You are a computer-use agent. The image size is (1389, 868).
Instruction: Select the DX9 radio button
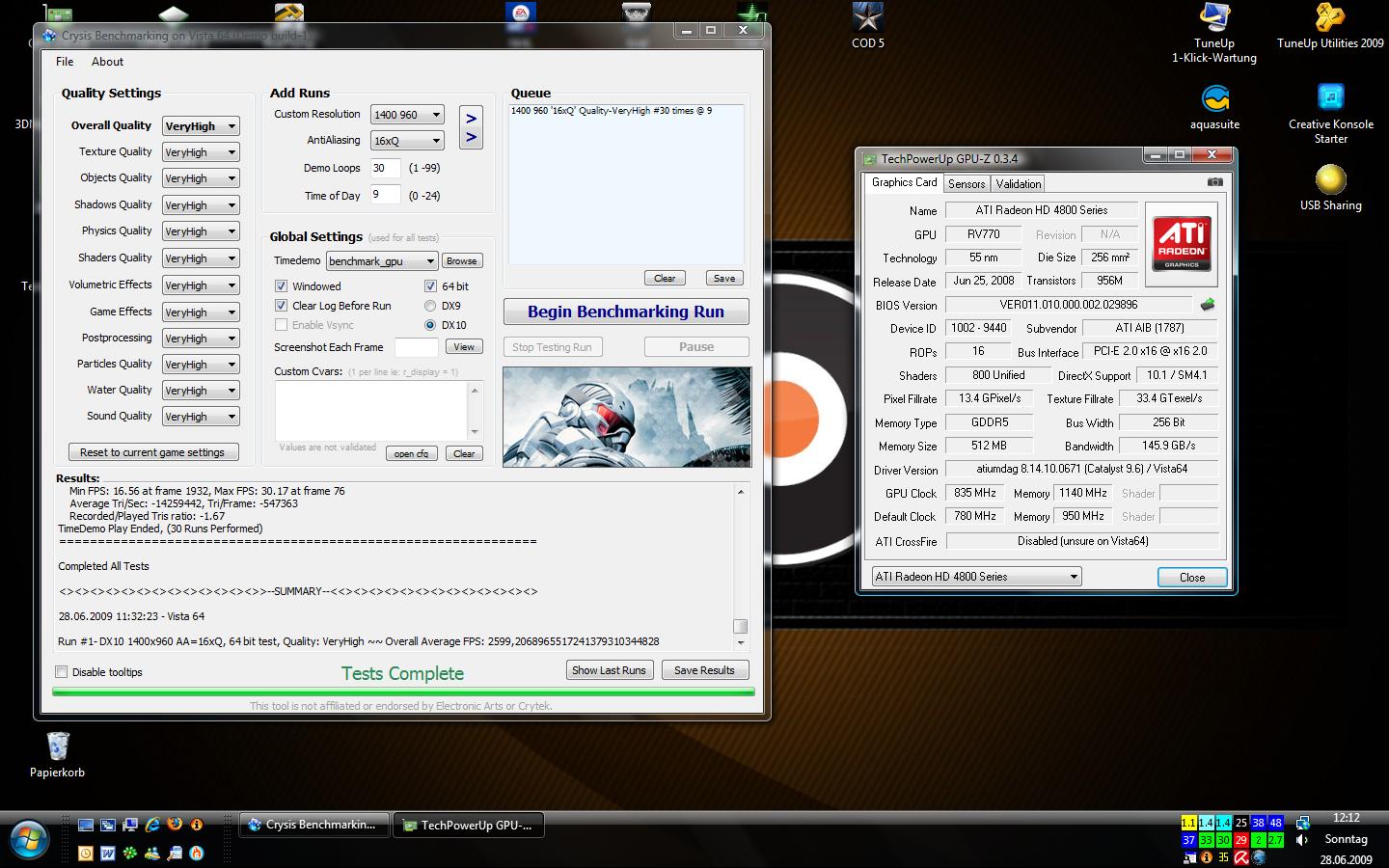430,306
